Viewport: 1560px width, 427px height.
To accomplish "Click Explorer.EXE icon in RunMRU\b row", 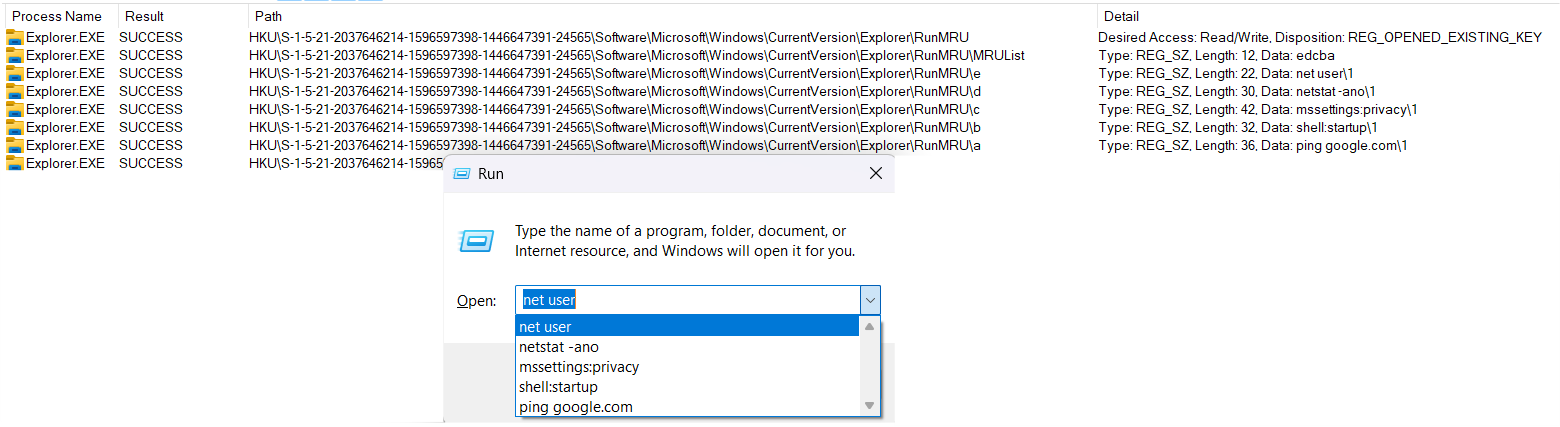I will point(14,127).
